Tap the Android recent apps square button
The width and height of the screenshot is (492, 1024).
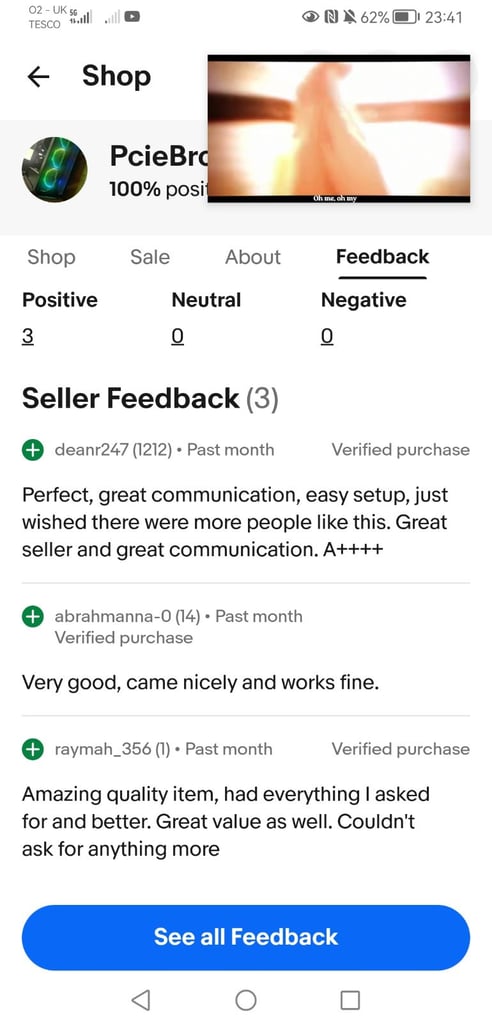pyautogui.click(x=350, y=999)
